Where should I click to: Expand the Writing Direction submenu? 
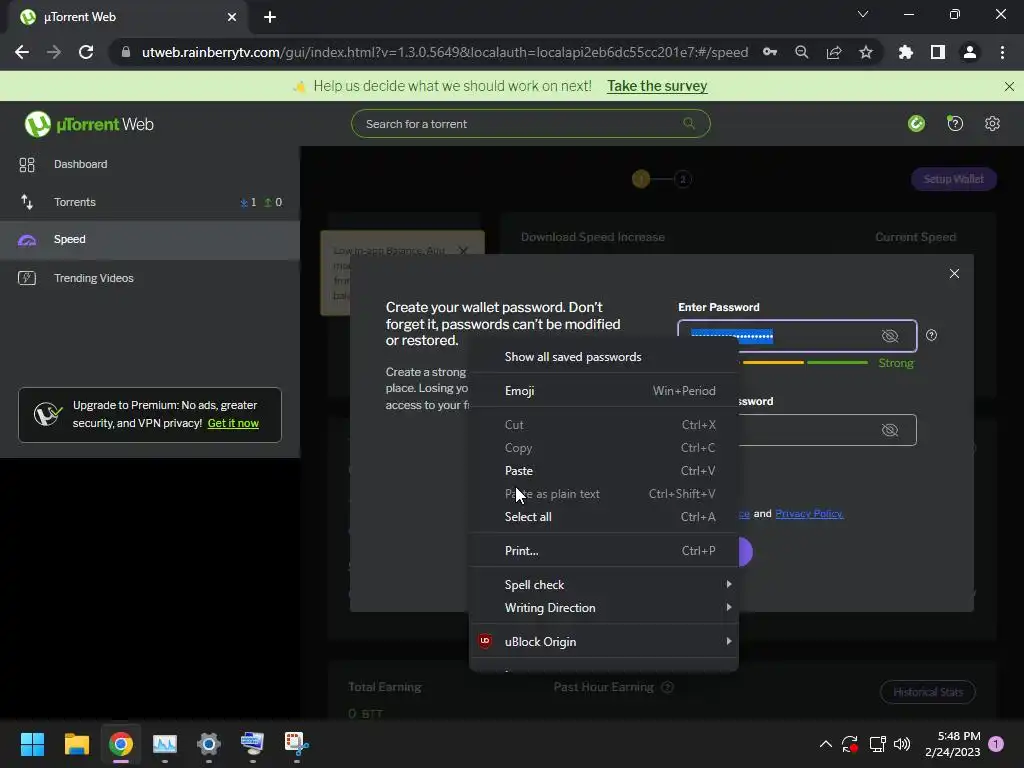604,608
